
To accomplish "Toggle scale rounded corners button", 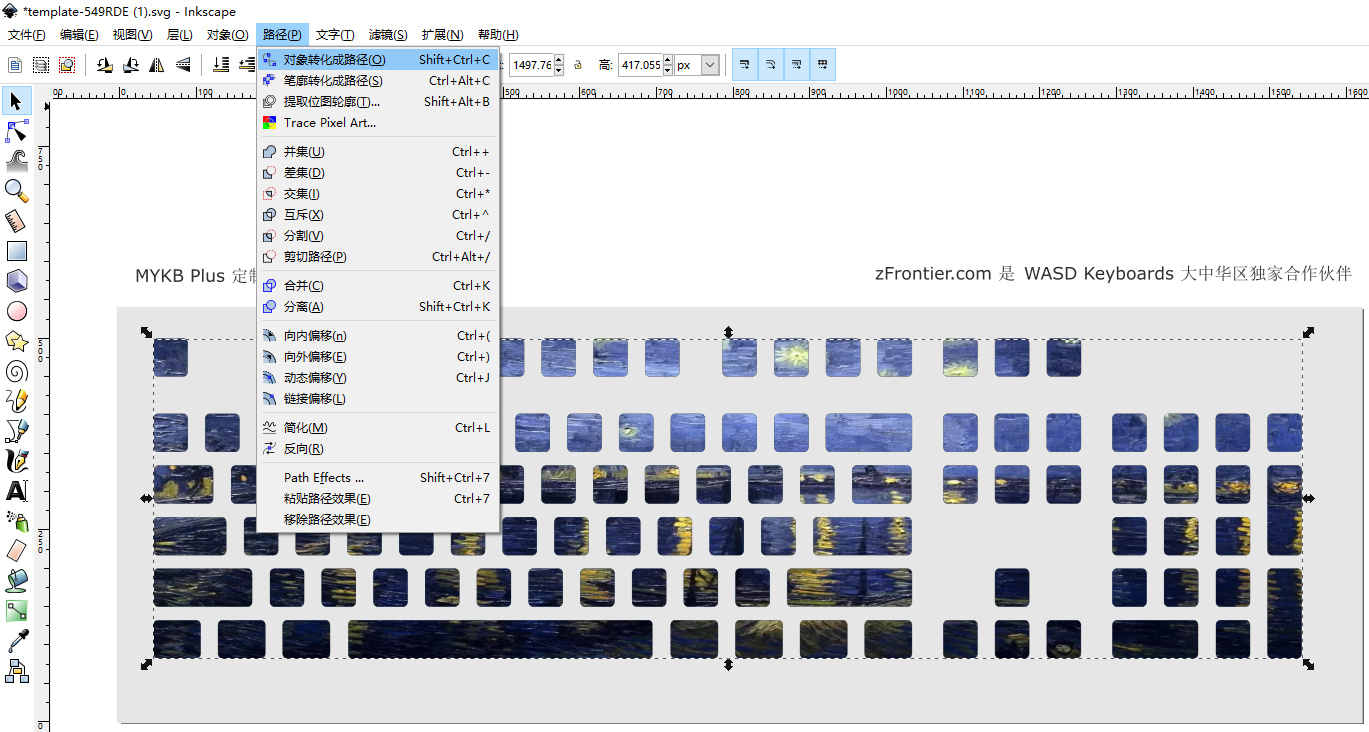I will pyautogui.click(x=771, y=65).
